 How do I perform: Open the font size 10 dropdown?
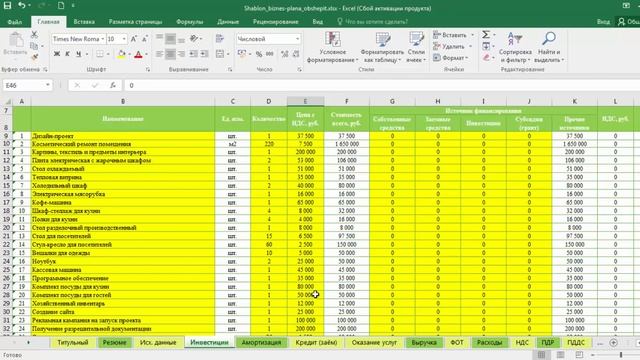[x=124, y=39]
